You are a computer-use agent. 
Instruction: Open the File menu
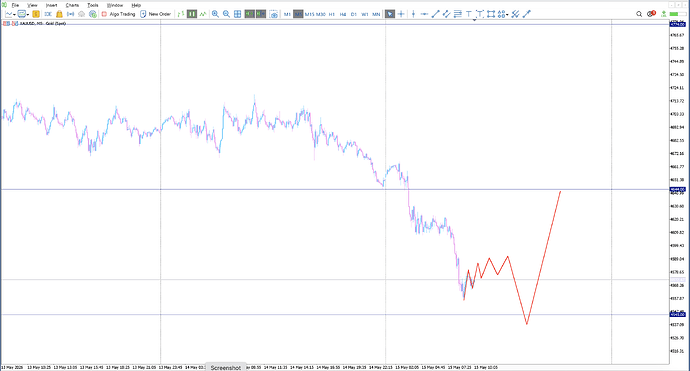coord(15,5)
